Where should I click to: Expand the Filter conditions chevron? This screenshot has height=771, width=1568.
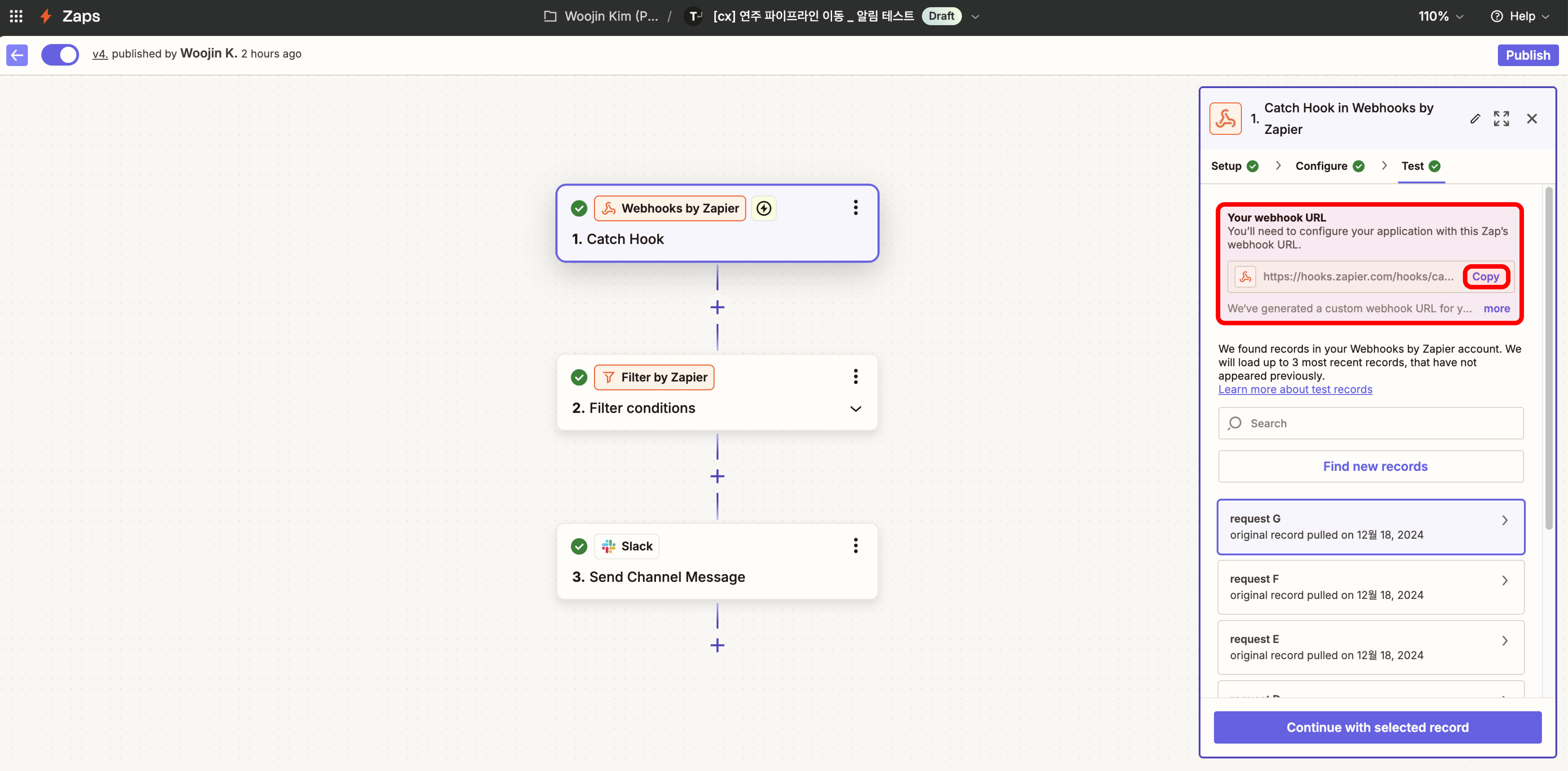coord(855,408)
